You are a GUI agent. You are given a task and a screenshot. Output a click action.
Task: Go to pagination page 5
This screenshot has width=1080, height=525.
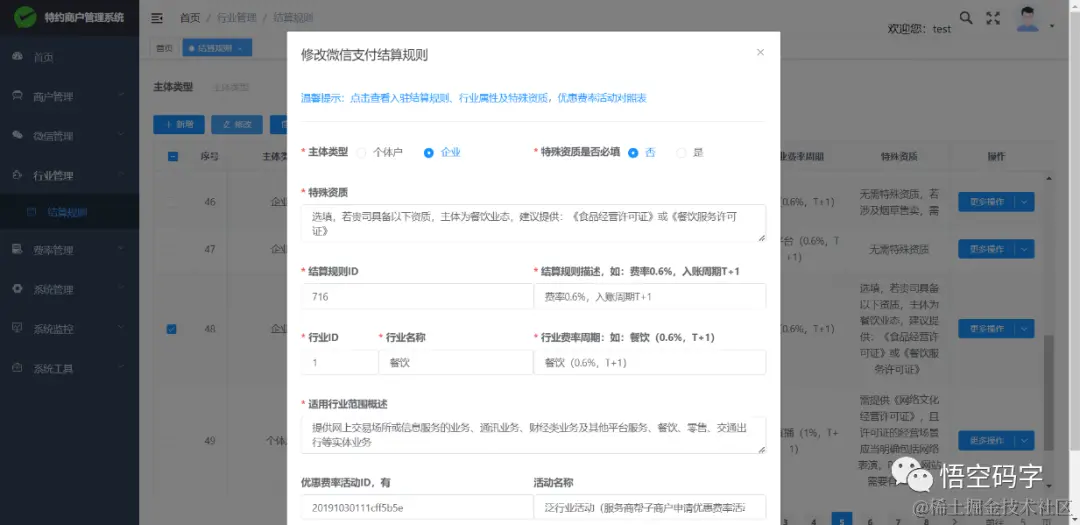click(x=841, y=520)
